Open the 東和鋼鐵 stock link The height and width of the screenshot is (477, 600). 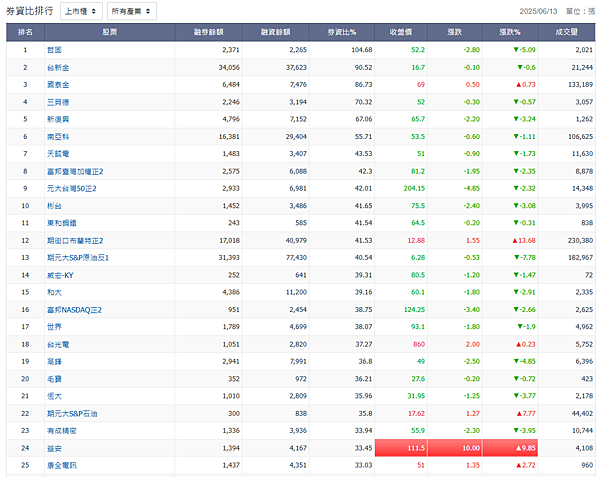(62, 223)
